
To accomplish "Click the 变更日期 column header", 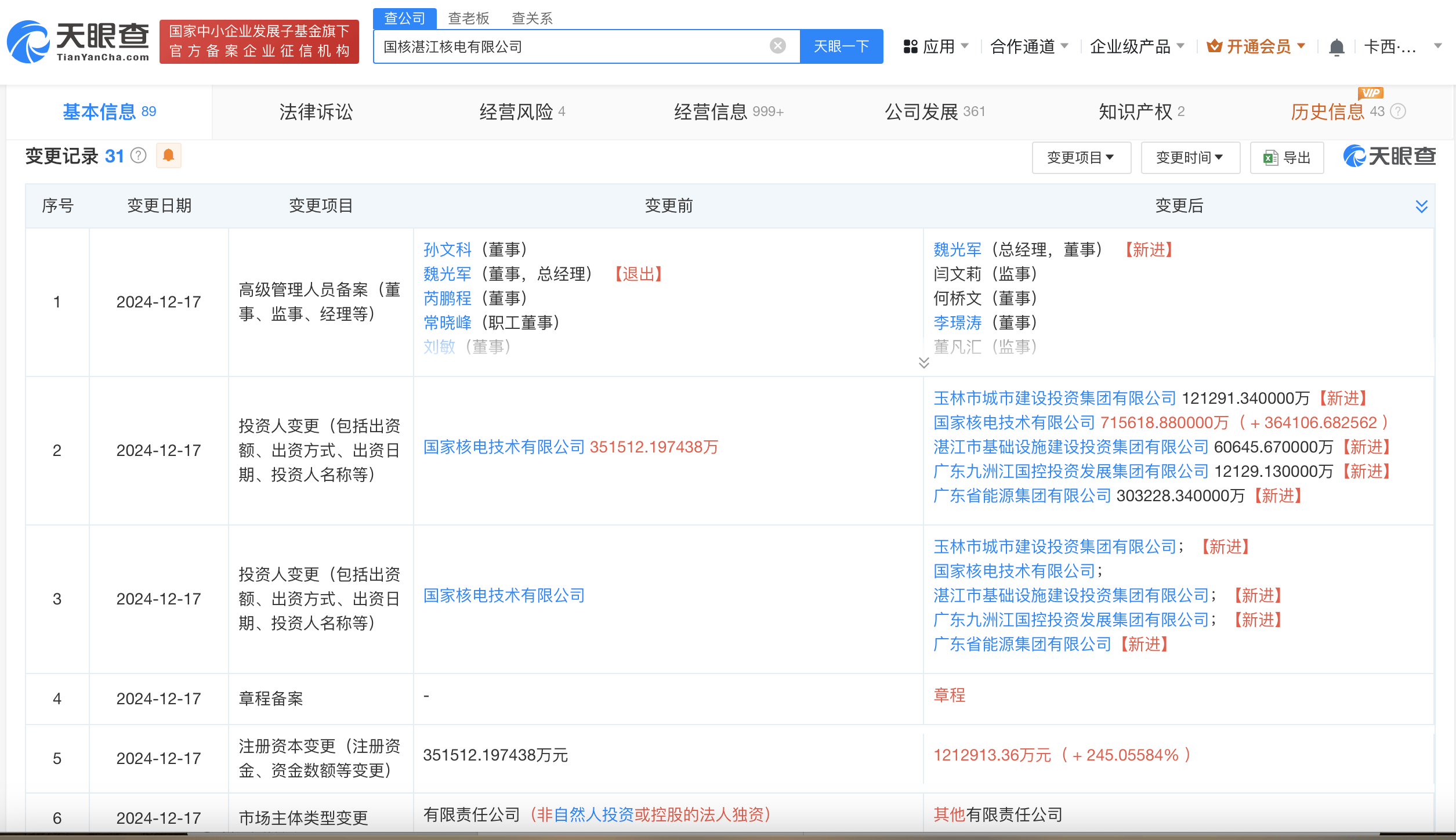I will point(159,205).
